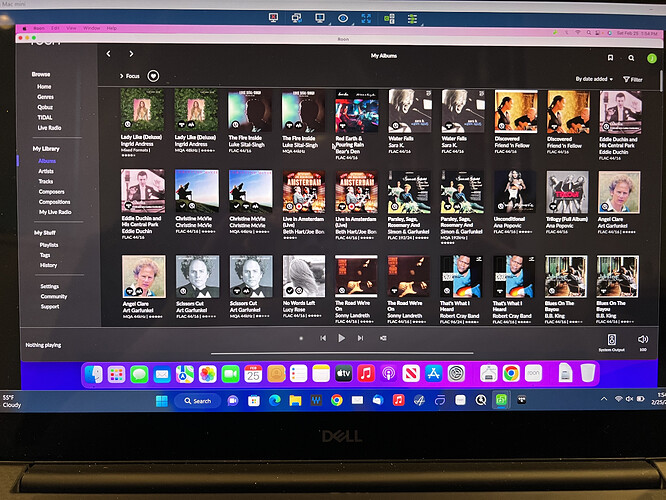Open Chrome in the macOS dock
Viewport: 666px width, 500px height.
(x=511, y=373)
